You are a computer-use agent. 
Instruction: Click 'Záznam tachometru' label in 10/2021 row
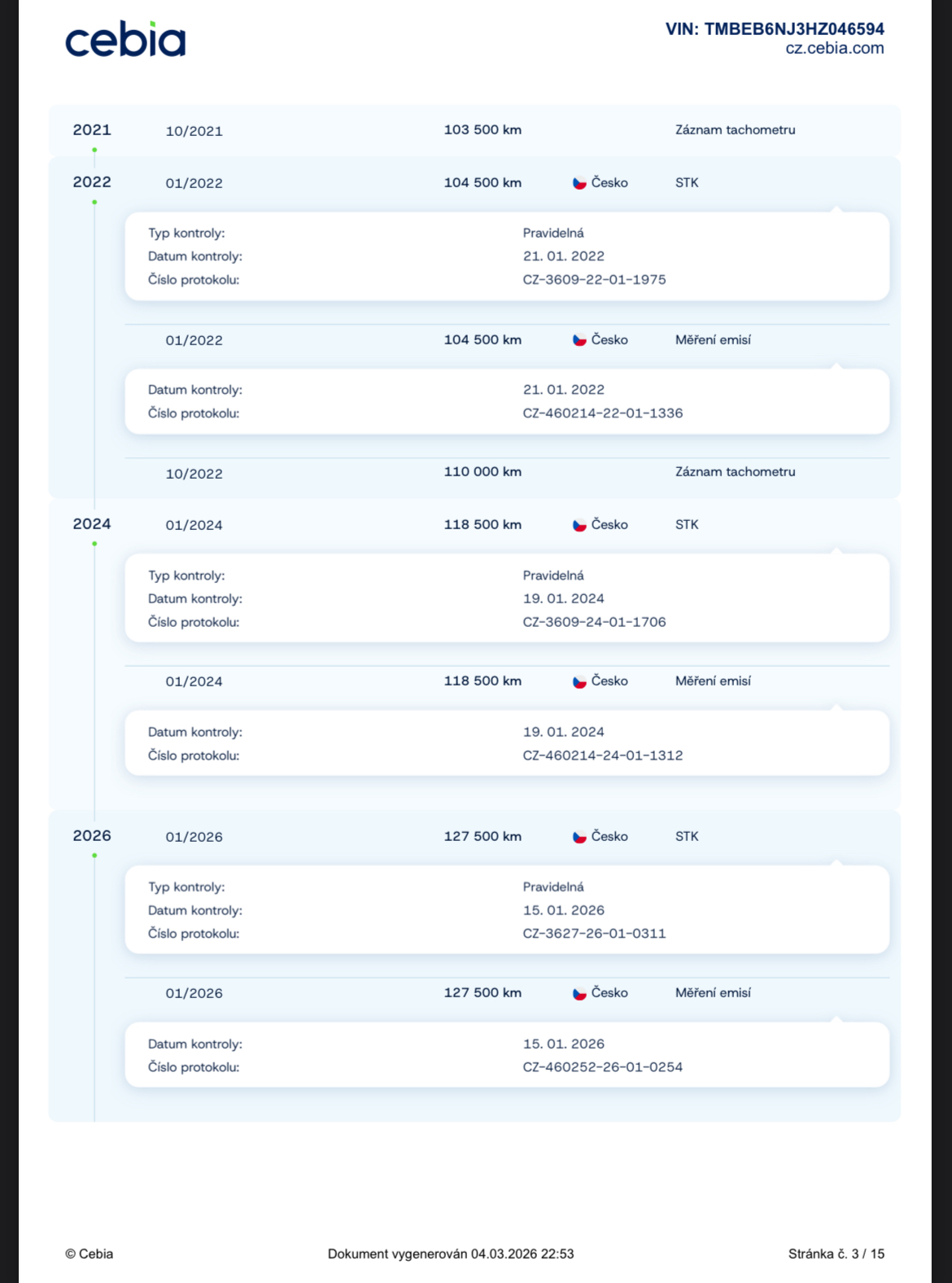pyautogui.click(x=735, y=130)
